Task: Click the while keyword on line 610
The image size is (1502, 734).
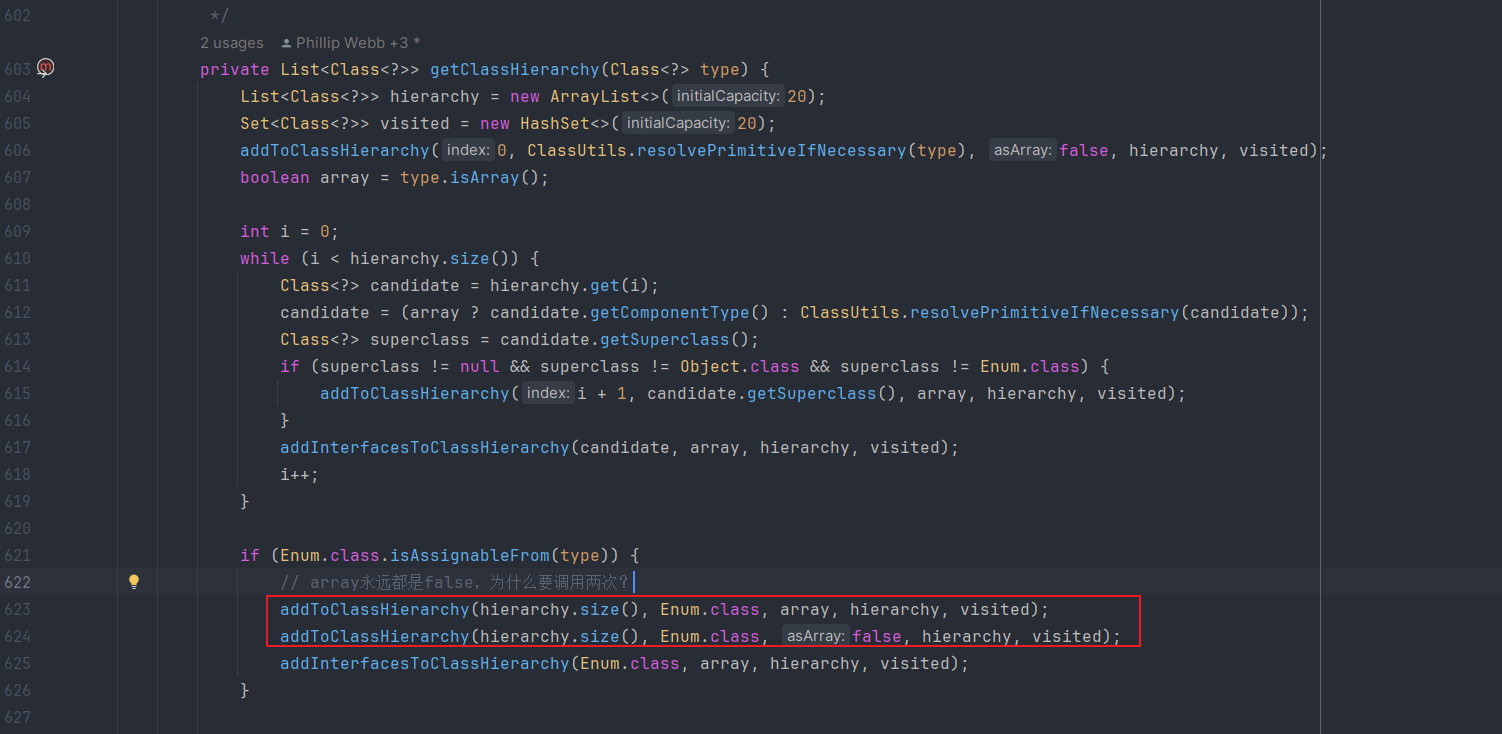Action: pos(265,258)
